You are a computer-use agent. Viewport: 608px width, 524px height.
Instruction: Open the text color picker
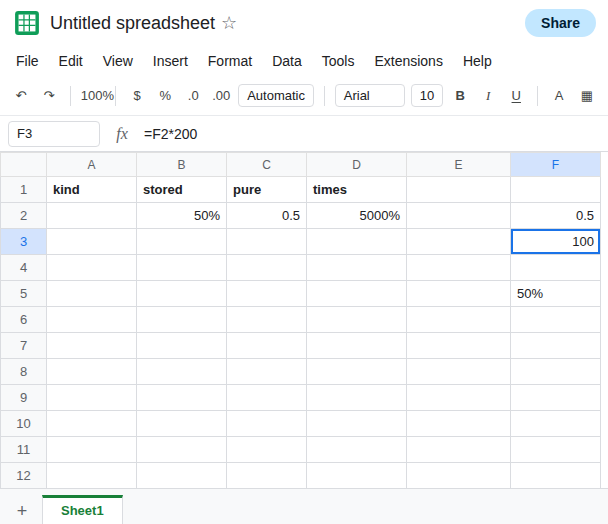[x=559, y=95]
